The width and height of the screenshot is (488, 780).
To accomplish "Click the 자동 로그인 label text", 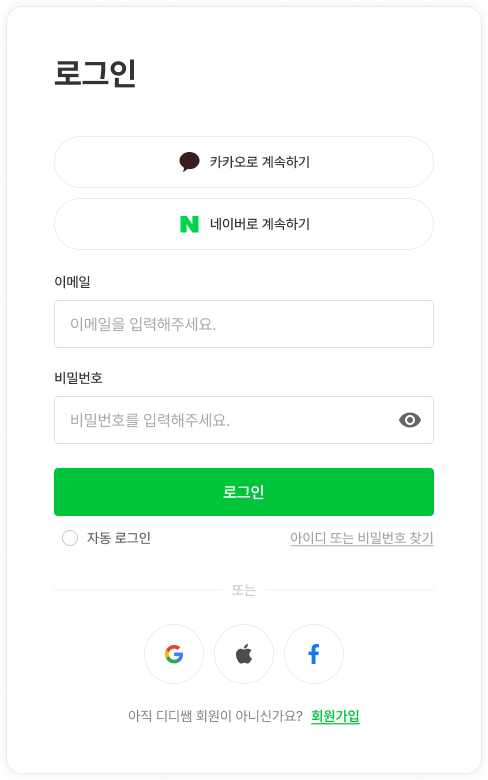I will pos(119,538).
